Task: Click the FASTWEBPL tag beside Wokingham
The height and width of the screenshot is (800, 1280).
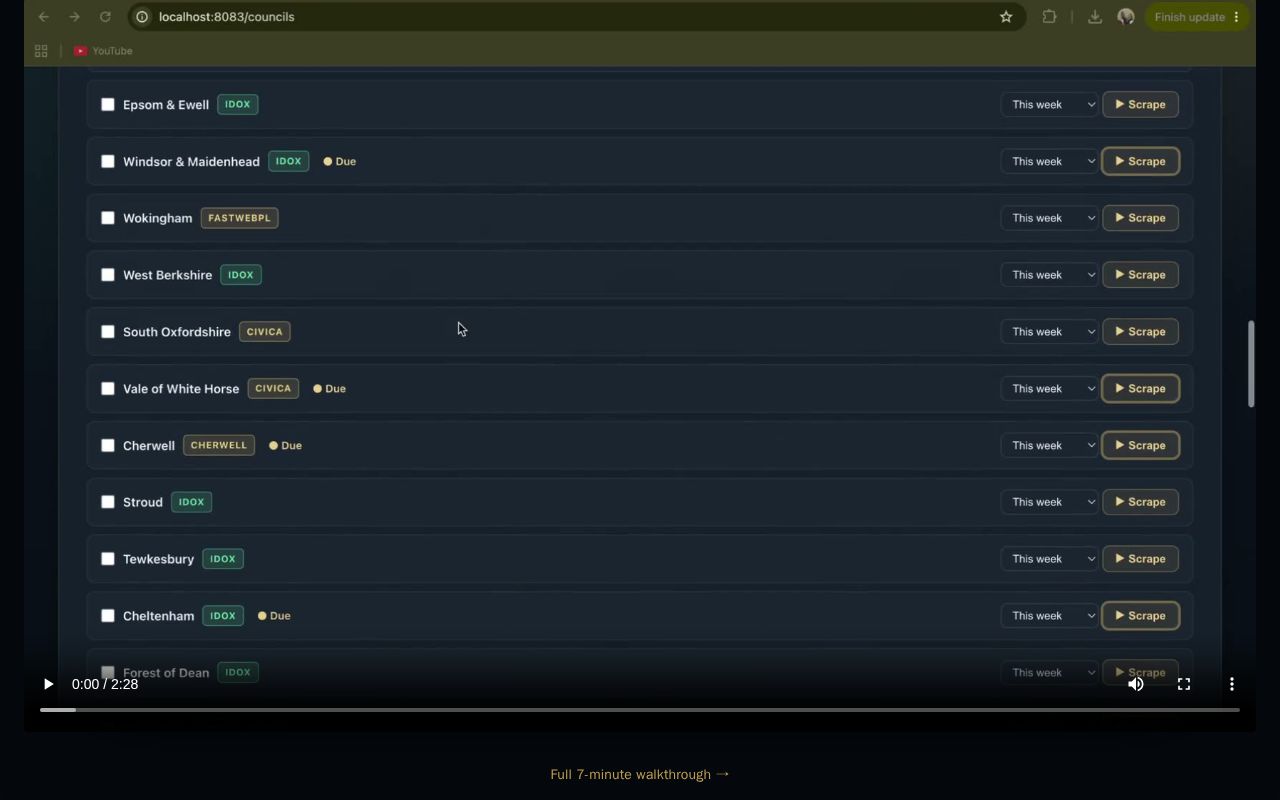Action: tap(239, 218)
